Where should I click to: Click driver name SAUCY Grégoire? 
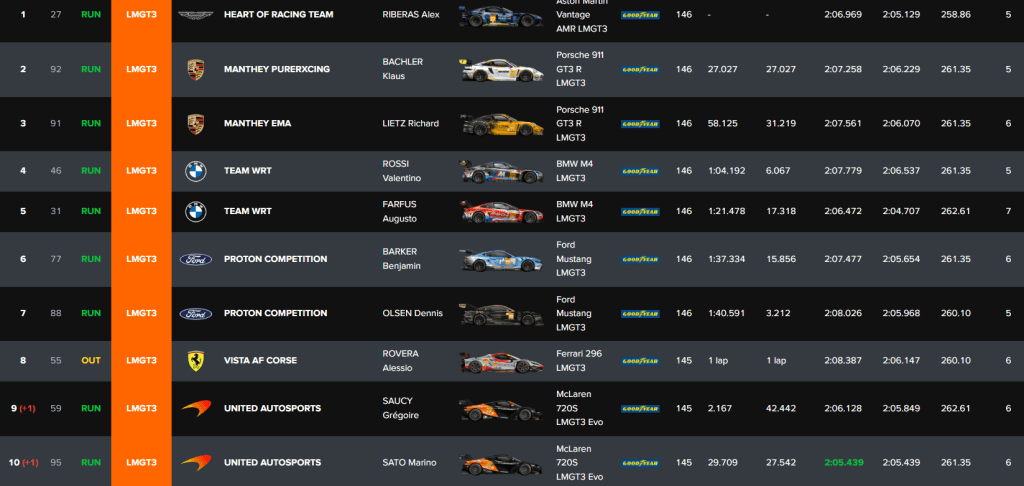(x=398, y=408)
